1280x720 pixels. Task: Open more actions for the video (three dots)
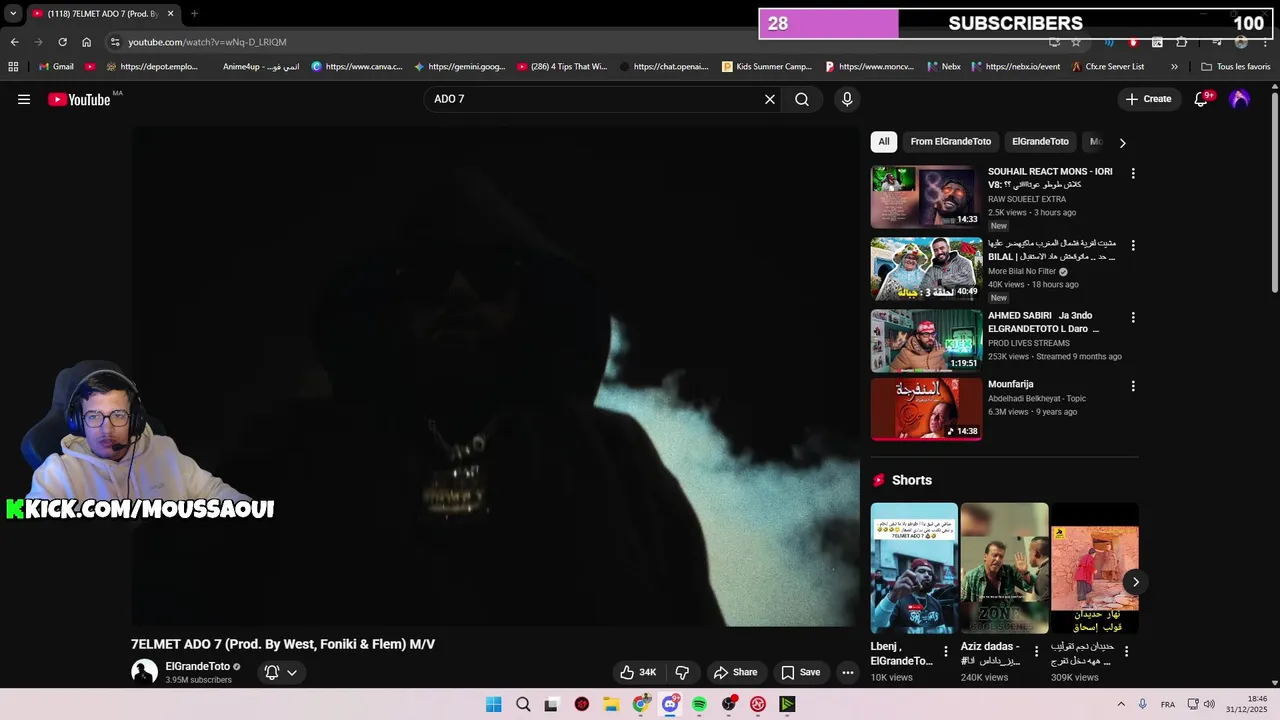(x=848, y=672)
